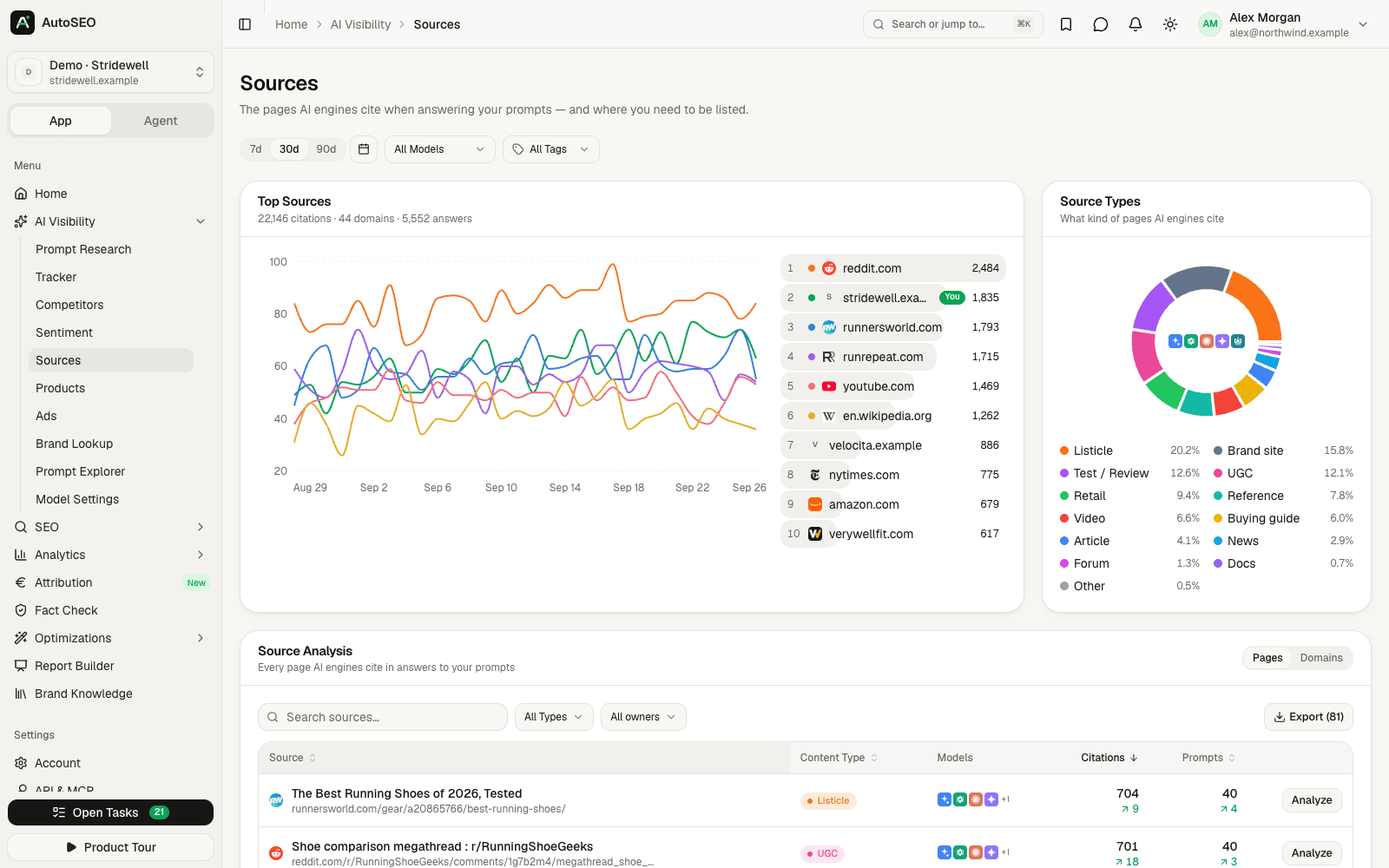1389x868 pixels.
Task: Navigate to Brand Lookup
Action: point(75,444)
